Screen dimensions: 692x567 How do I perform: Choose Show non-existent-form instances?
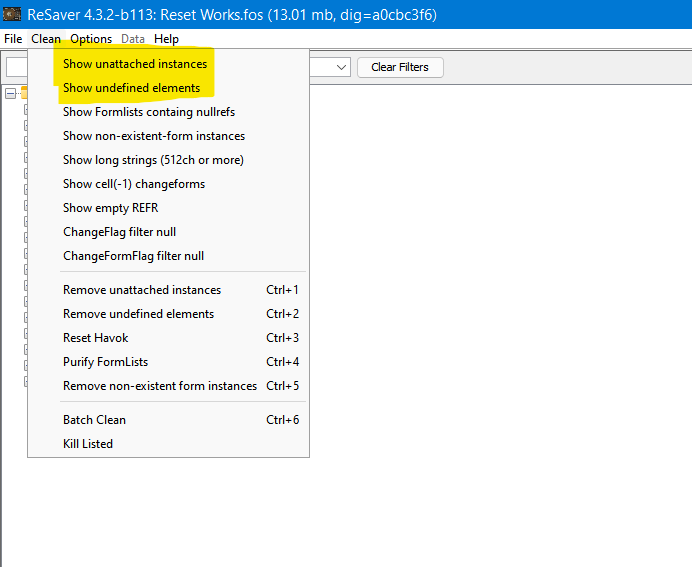(x=153, y=136)
